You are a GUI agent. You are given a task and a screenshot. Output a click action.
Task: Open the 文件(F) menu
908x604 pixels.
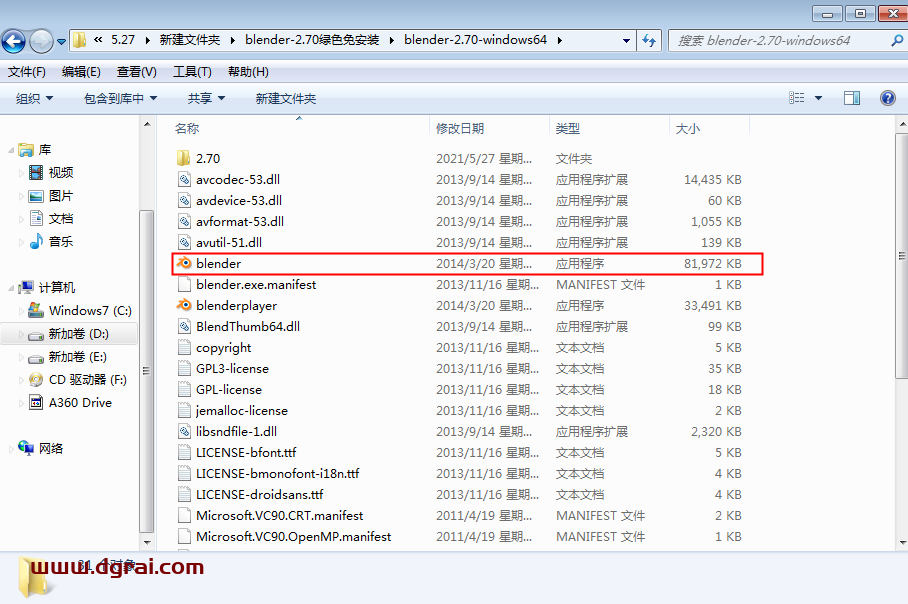click(x=27, y=72)
